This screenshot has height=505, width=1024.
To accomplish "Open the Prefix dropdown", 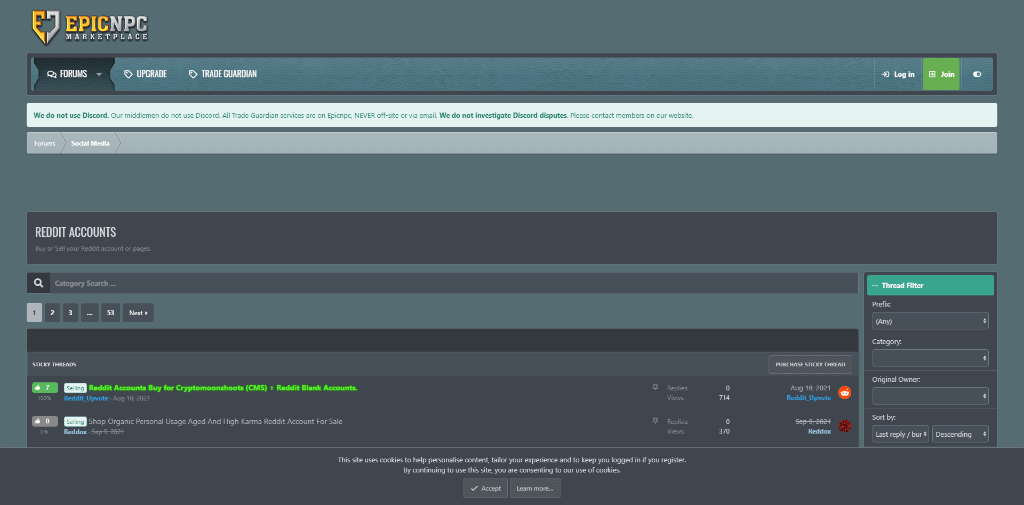I will [930, 321].
